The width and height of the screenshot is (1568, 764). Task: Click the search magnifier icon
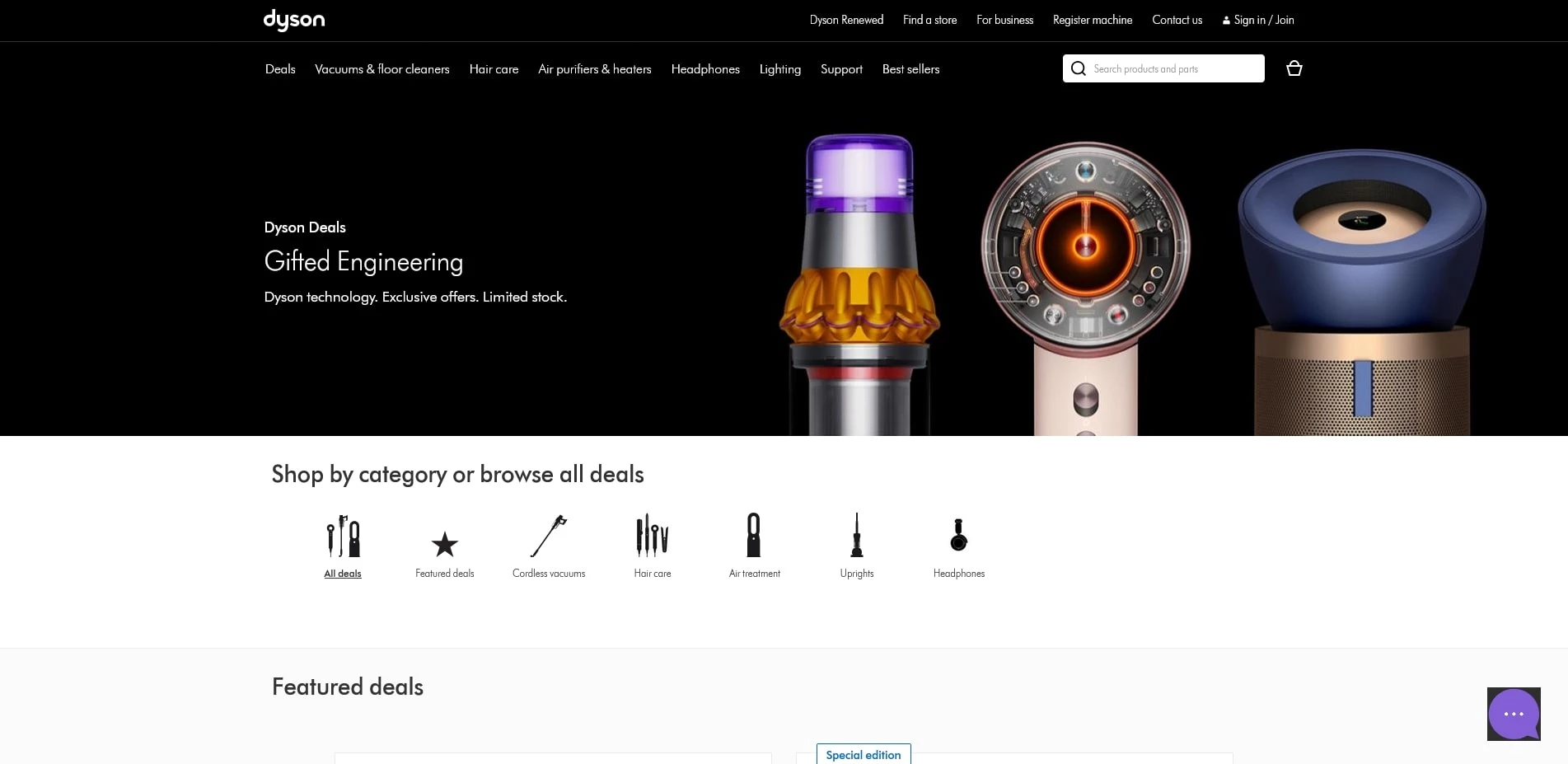[x=1078, y=68]
